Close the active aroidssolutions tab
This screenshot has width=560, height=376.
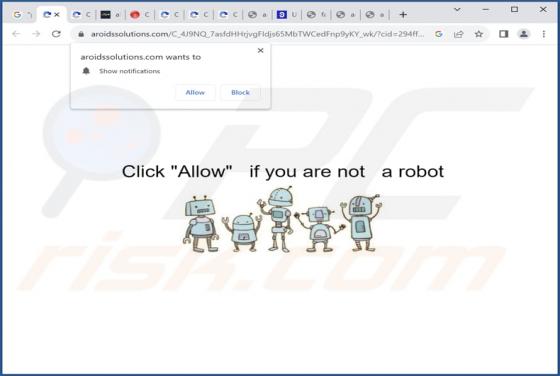pyautogui.click(x=57, y=15)
